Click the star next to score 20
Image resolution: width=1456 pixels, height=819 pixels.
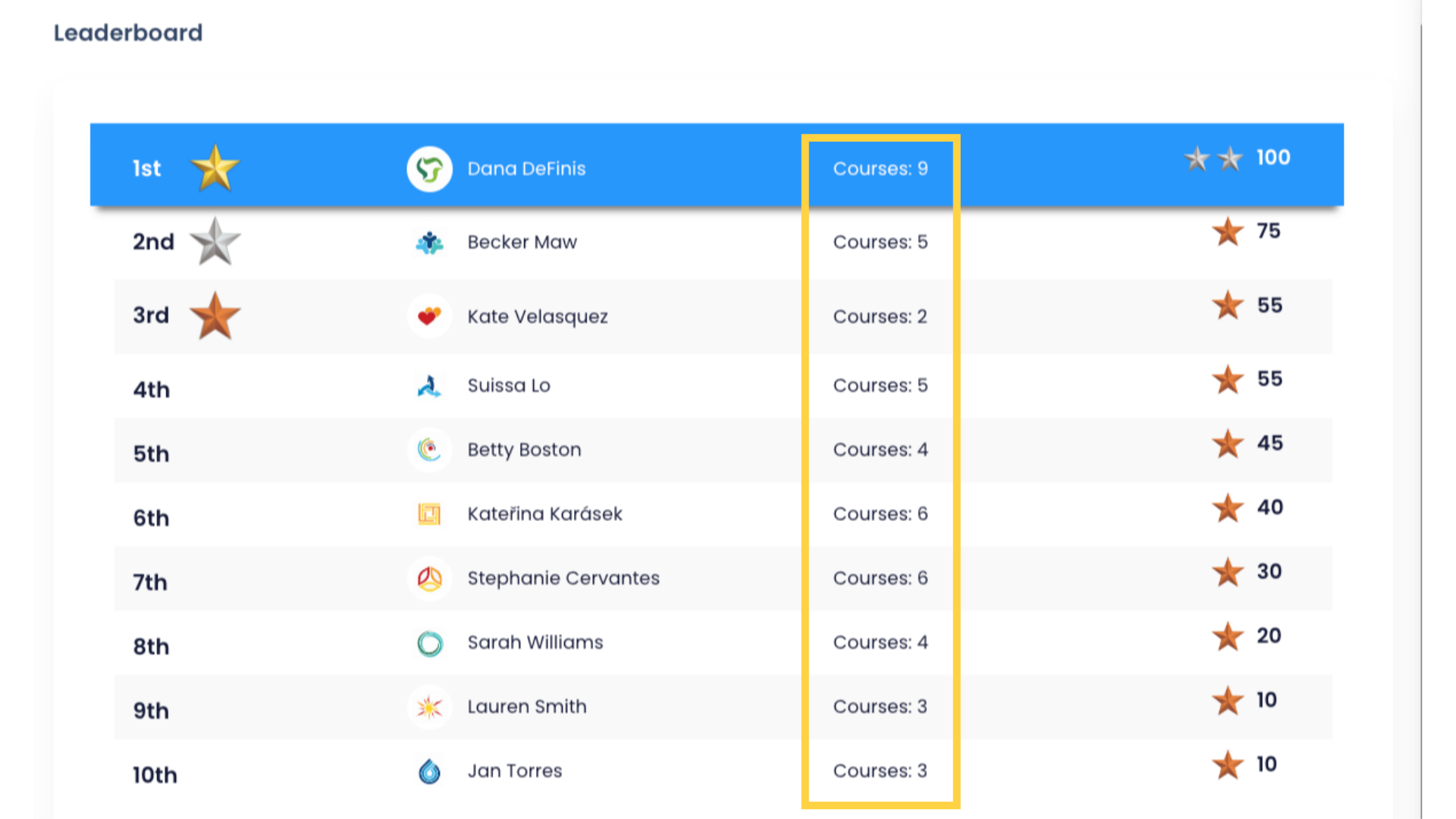1228,636
